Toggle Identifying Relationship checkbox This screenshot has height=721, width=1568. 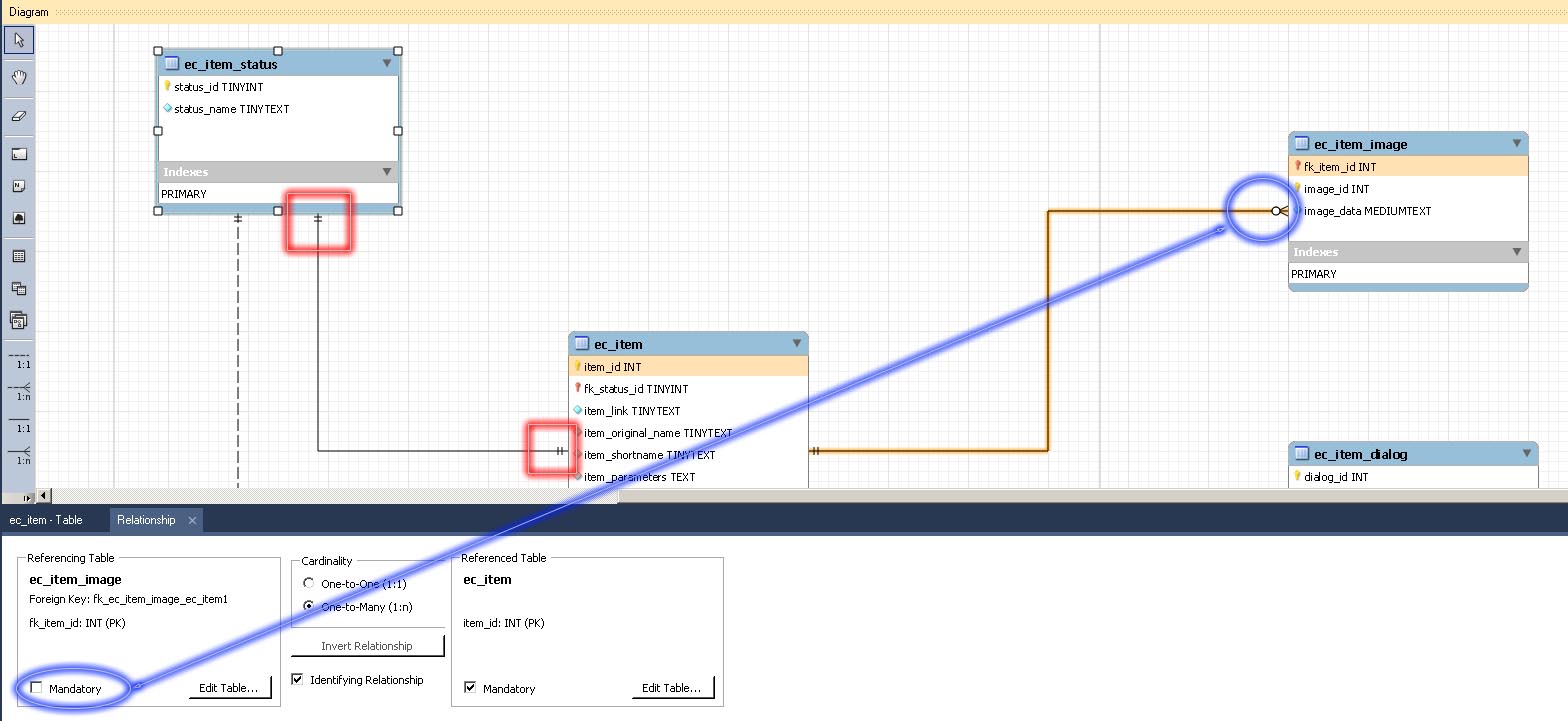[x=297, y=680]
